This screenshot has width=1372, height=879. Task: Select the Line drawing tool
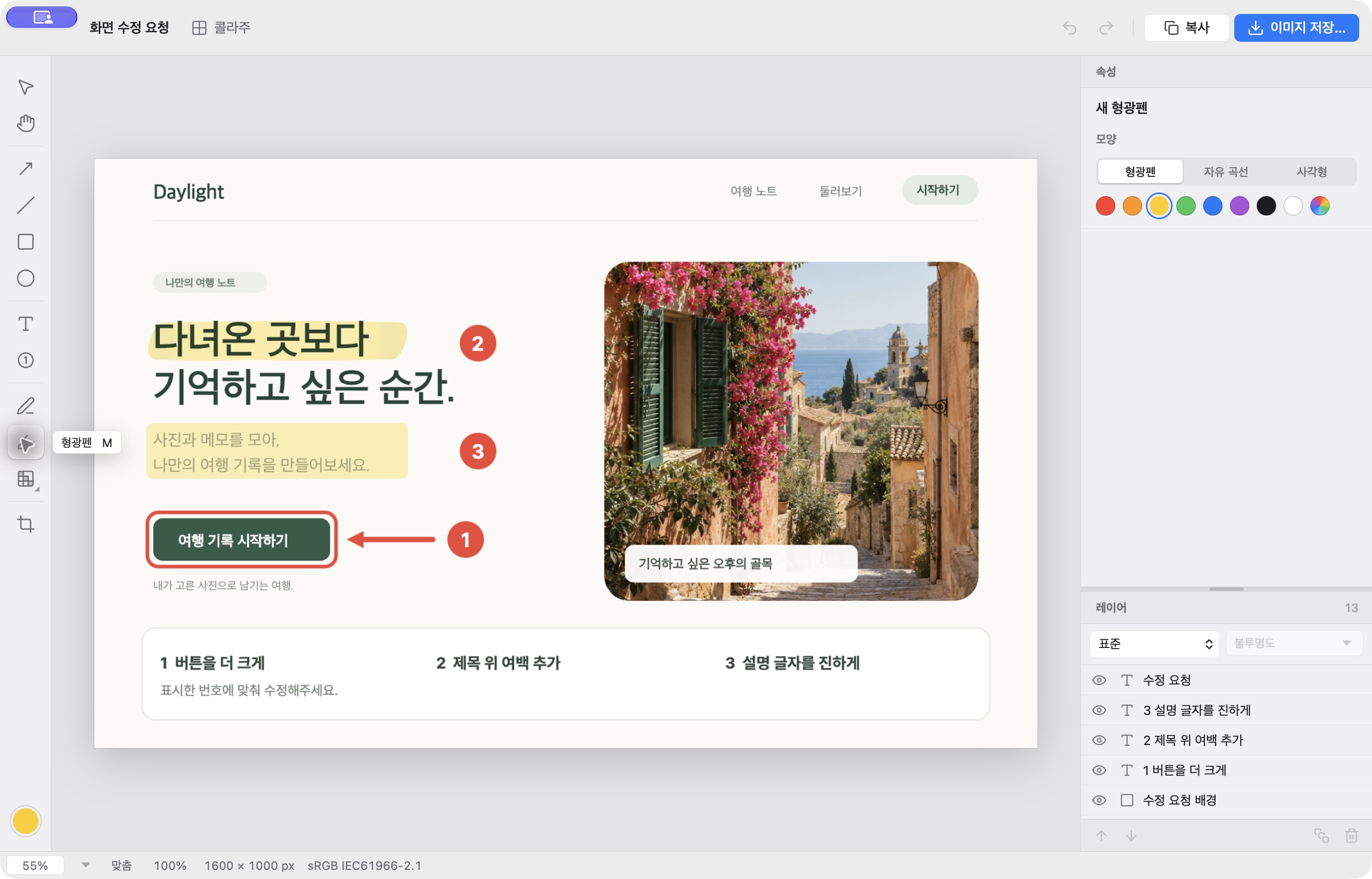pyautogui.click(x=26, y=205)
